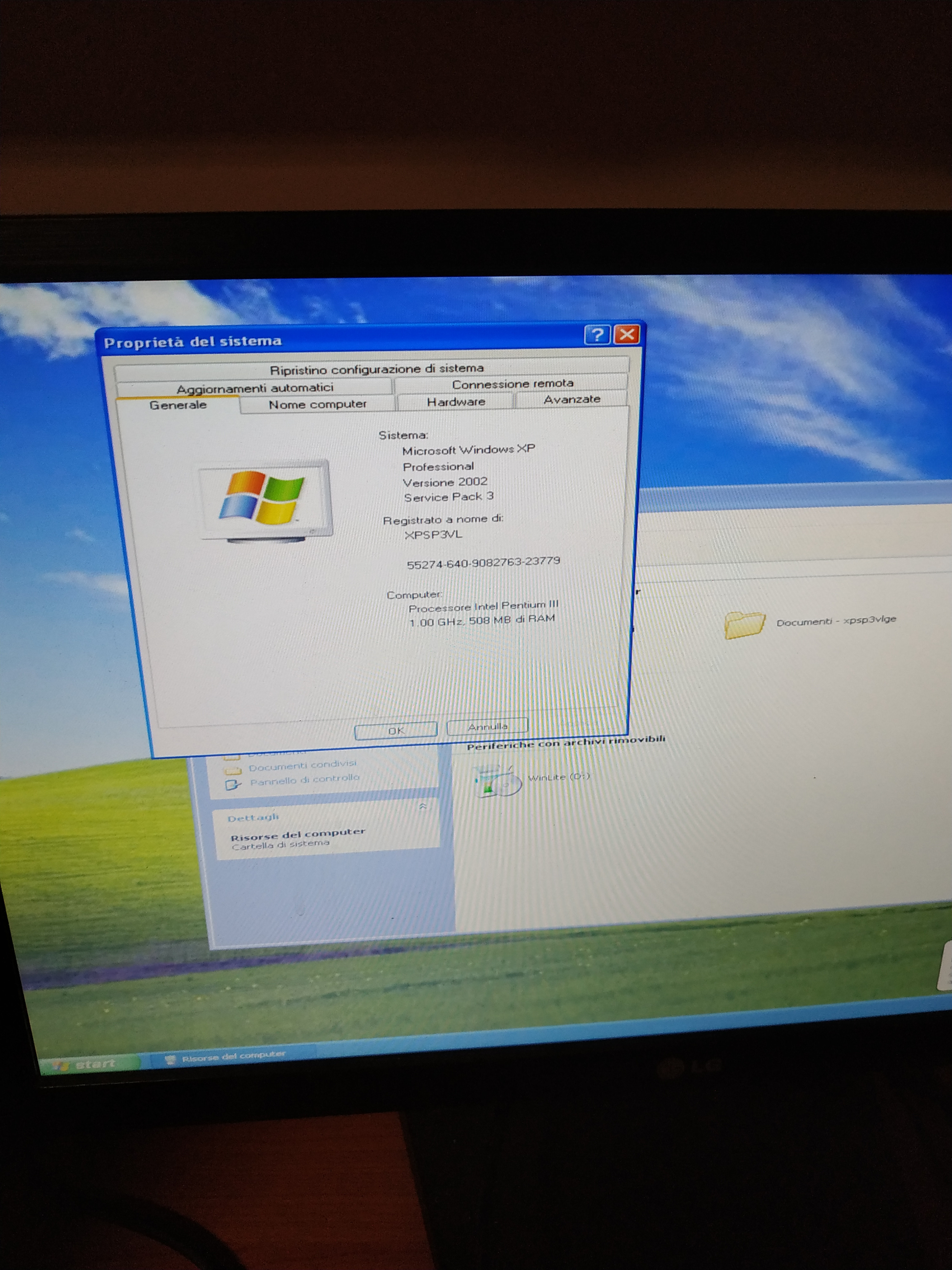Image resolution: width=952 pixels, height=1270 pixels.
Task: Click the WinLite (D:) label
Action: (558, 777)
